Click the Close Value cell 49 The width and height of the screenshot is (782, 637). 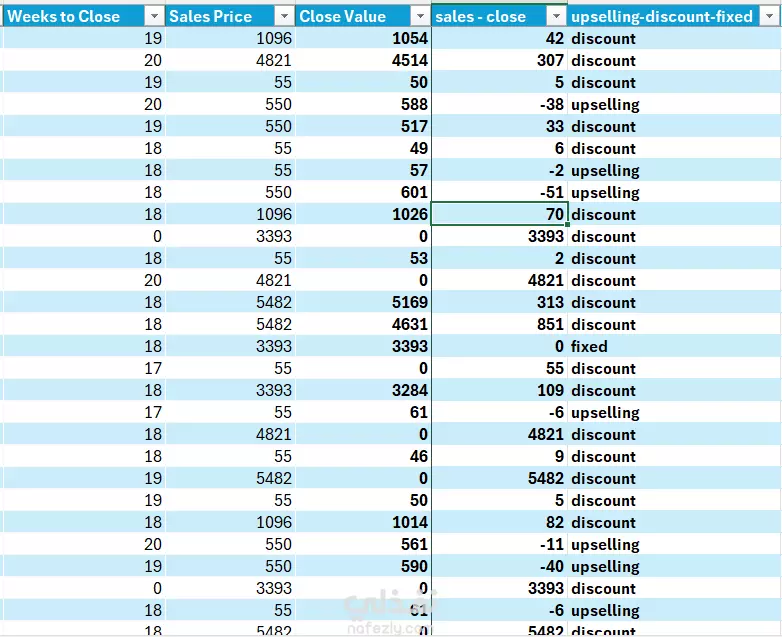click(363, 148)
